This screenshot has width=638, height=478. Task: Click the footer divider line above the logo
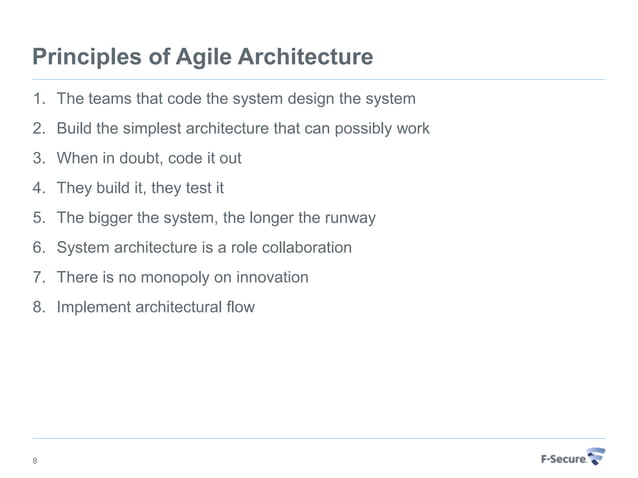tap(319, 438)
